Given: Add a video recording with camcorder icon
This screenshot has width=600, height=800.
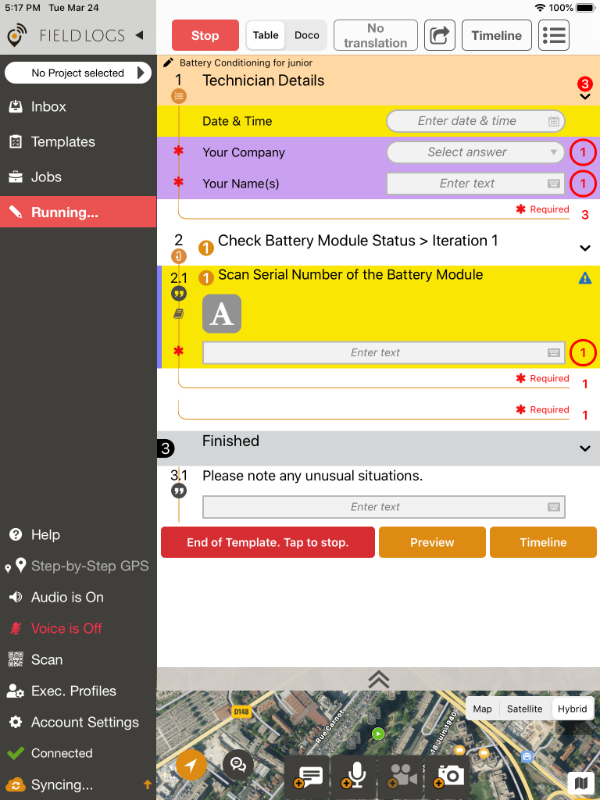Looking at the screenshot, I should click(403, 775).
